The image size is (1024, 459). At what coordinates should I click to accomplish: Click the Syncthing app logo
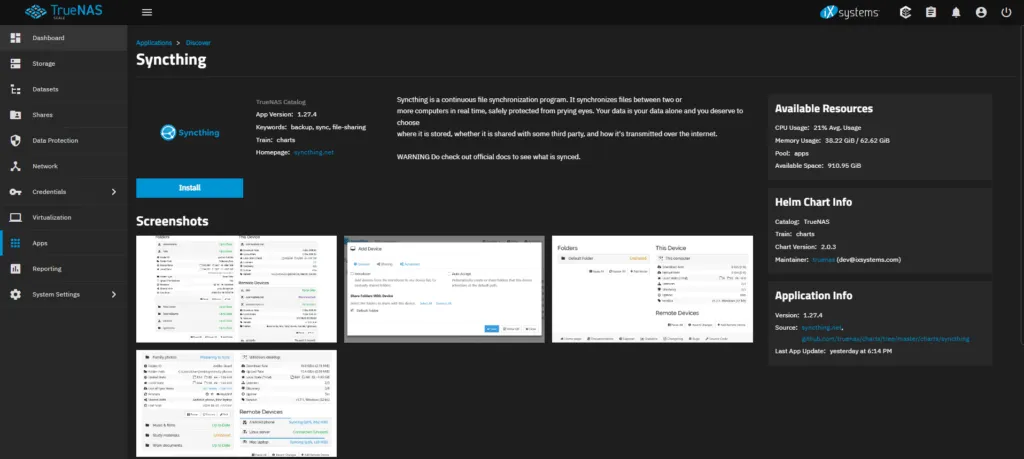tap(190, 133)
